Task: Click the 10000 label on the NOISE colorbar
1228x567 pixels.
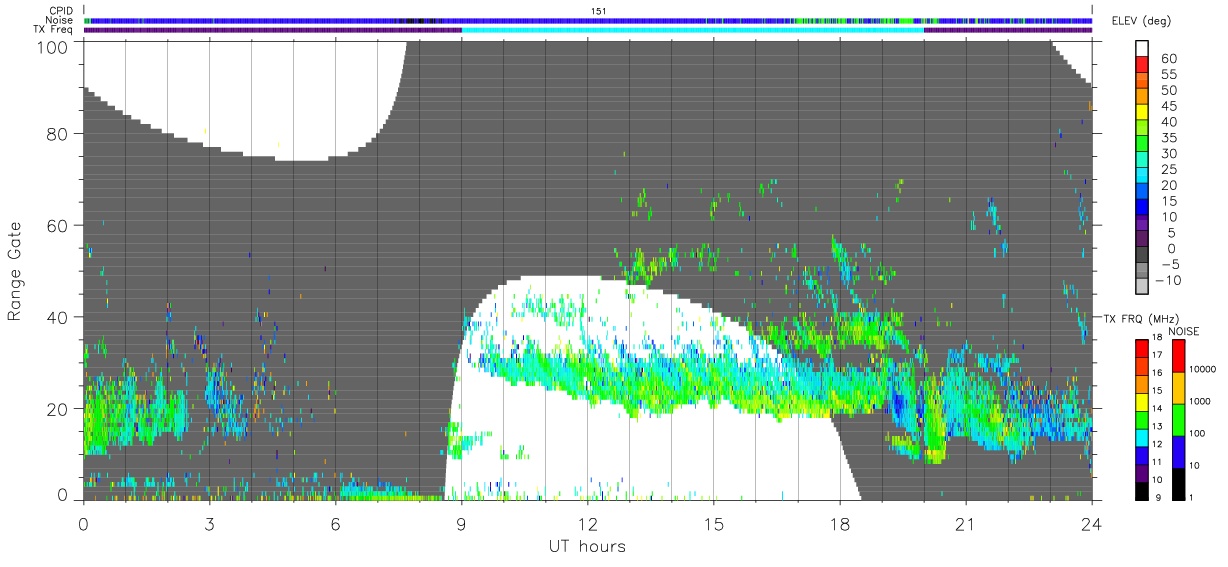Action: click(1203, 369)
